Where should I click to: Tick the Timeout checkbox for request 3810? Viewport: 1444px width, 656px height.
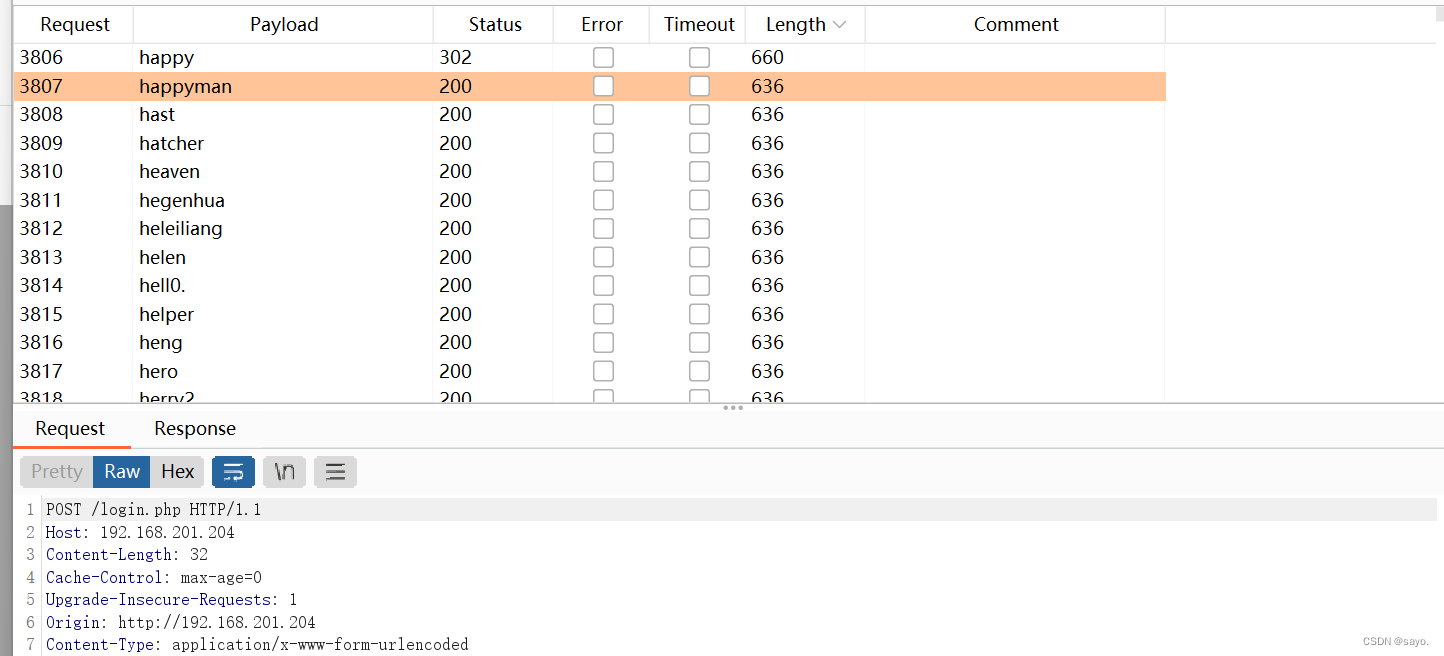[699, 172]
